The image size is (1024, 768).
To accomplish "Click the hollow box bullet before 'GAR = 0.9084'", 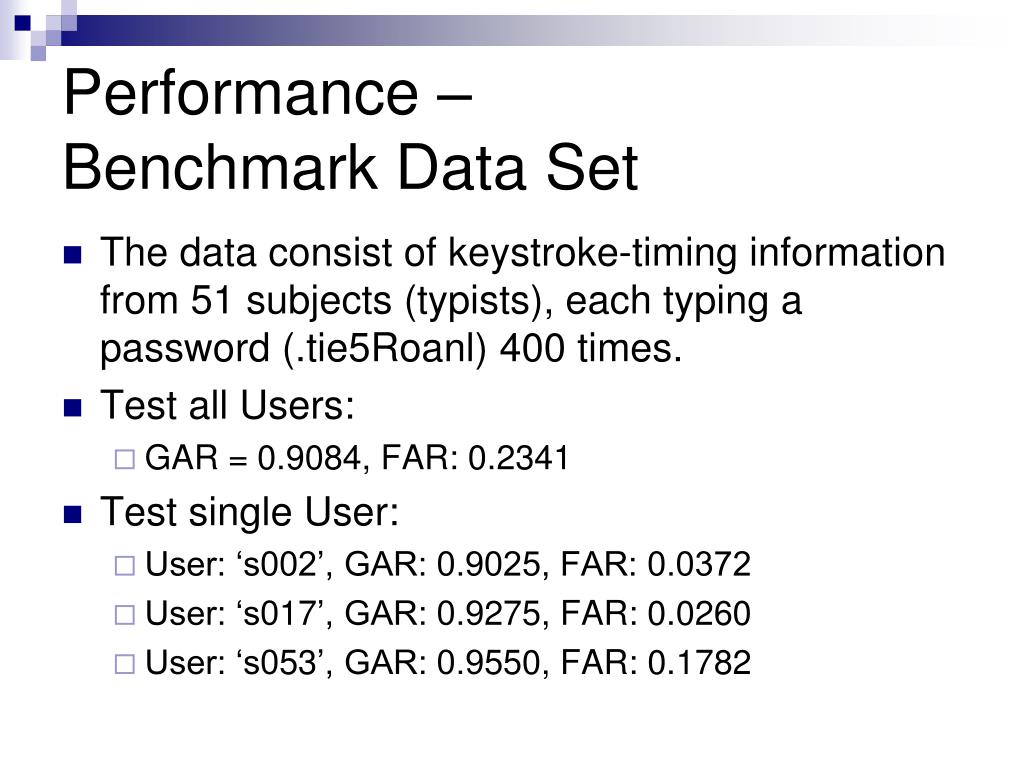I will pos(125,459).
